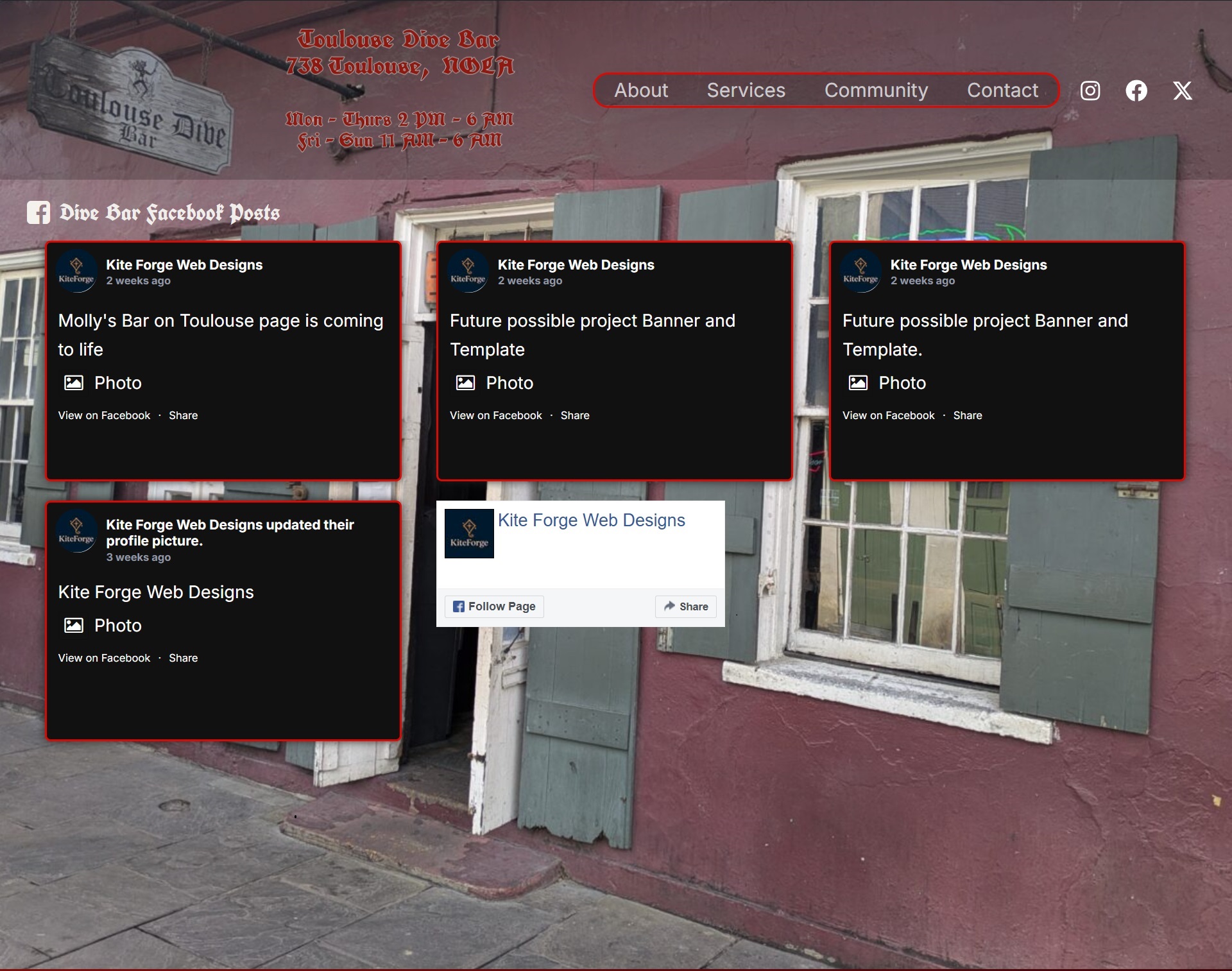Open the Instagram social icon

tap(1090, 90)
